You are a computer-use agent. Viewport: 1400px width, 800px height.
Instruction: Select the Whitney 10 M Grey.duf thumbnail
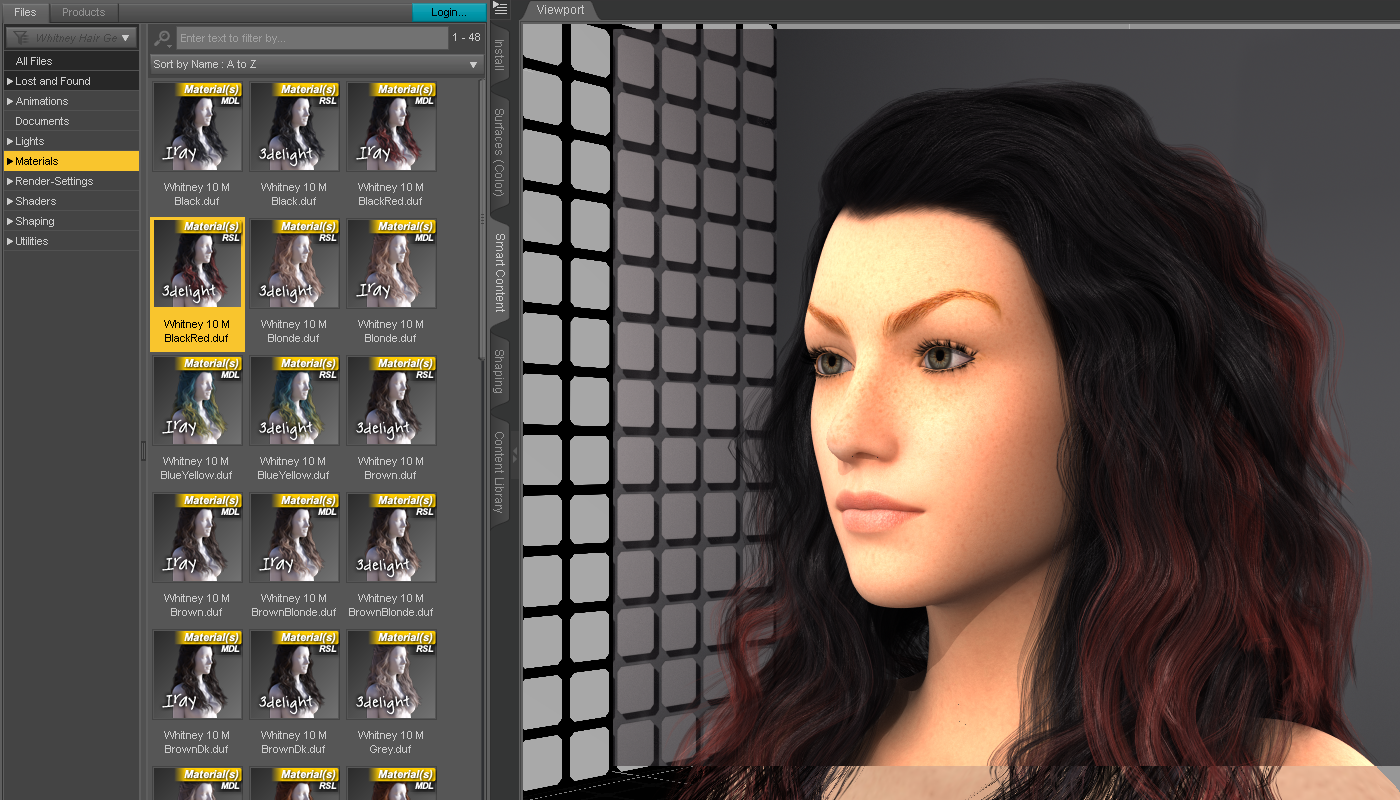pos(391,675)
